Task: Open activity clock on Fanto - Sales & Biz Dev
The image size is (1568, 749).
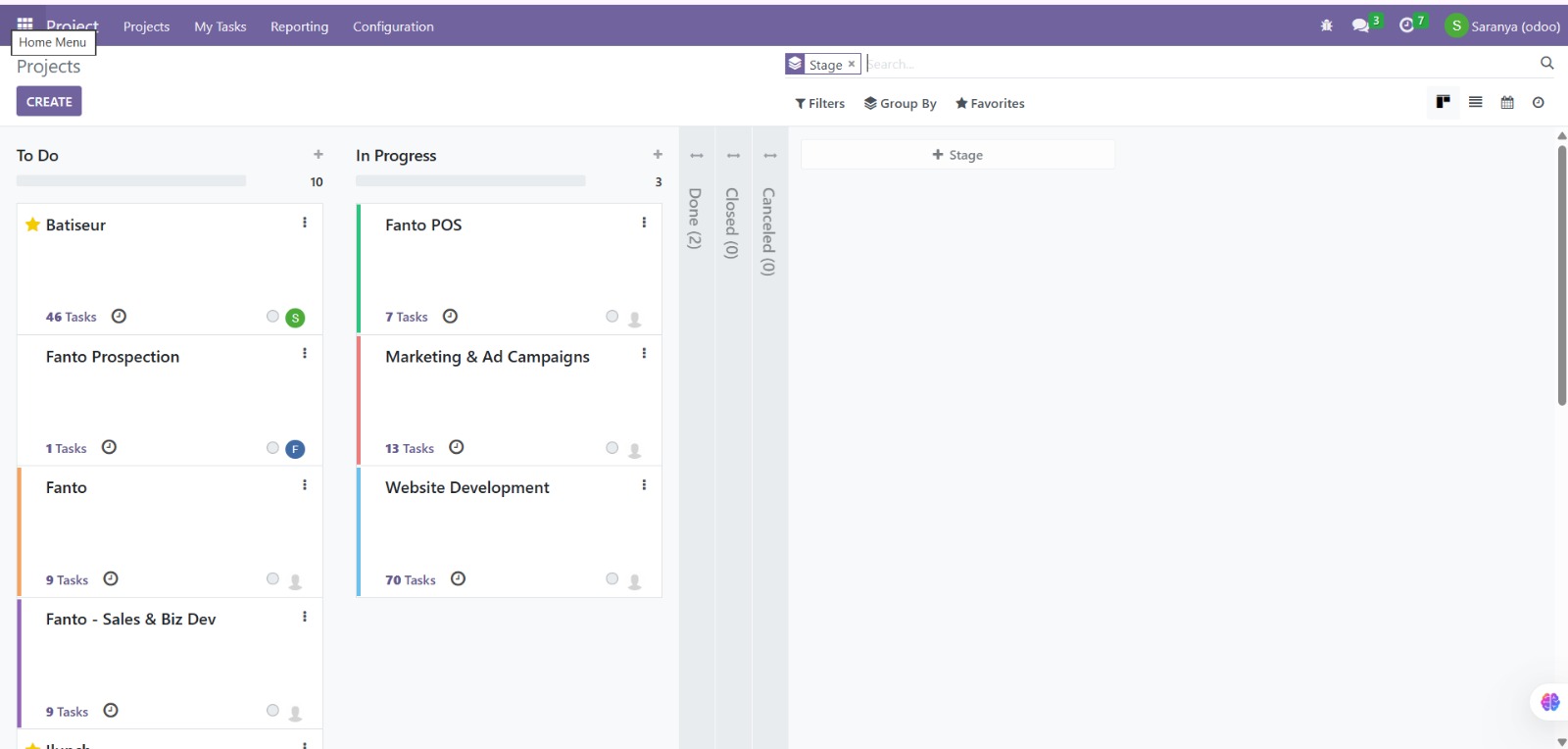Action: pos(111,710)
